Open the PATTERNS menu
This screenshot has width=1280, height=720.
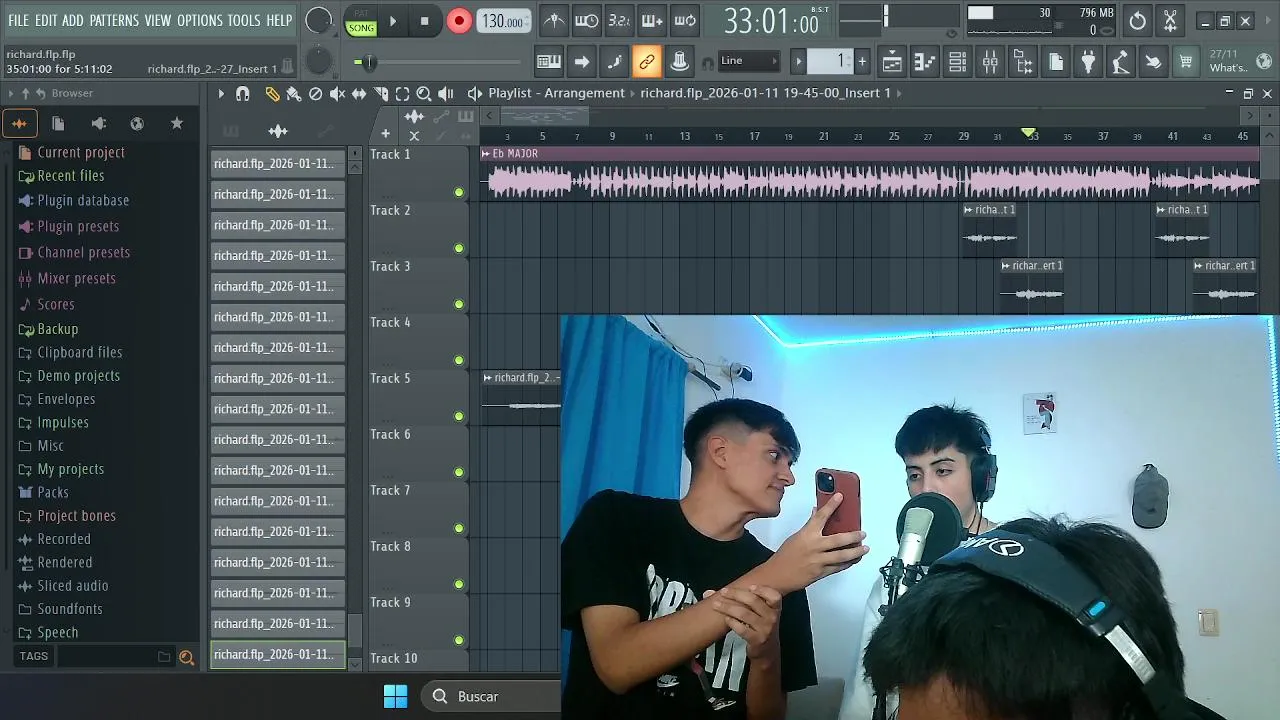click(x=114, y=20)
